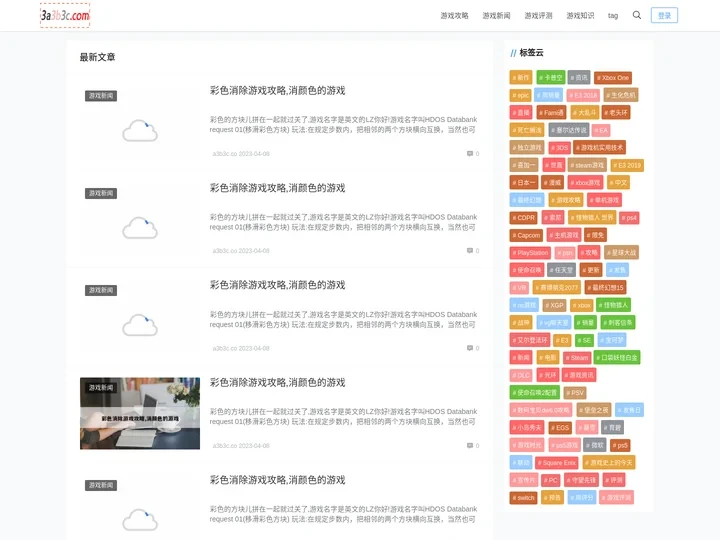This screenshot has width=720, height=540.
Task: Select the E3 2018 tag
Action: [x=582, y=95]
